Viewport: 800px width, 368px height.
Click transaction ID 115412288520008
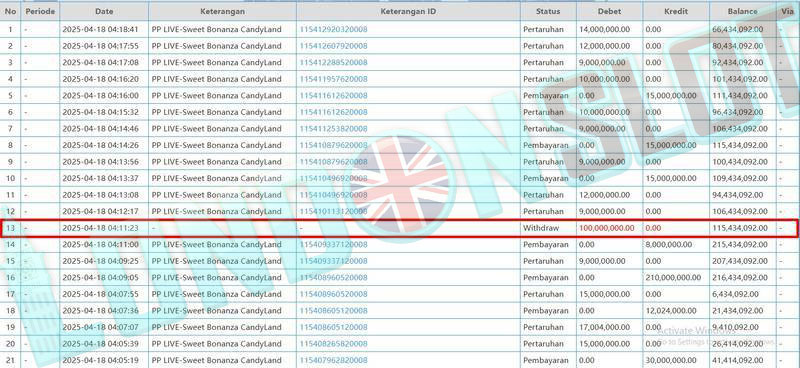click(x=333, y=63)
